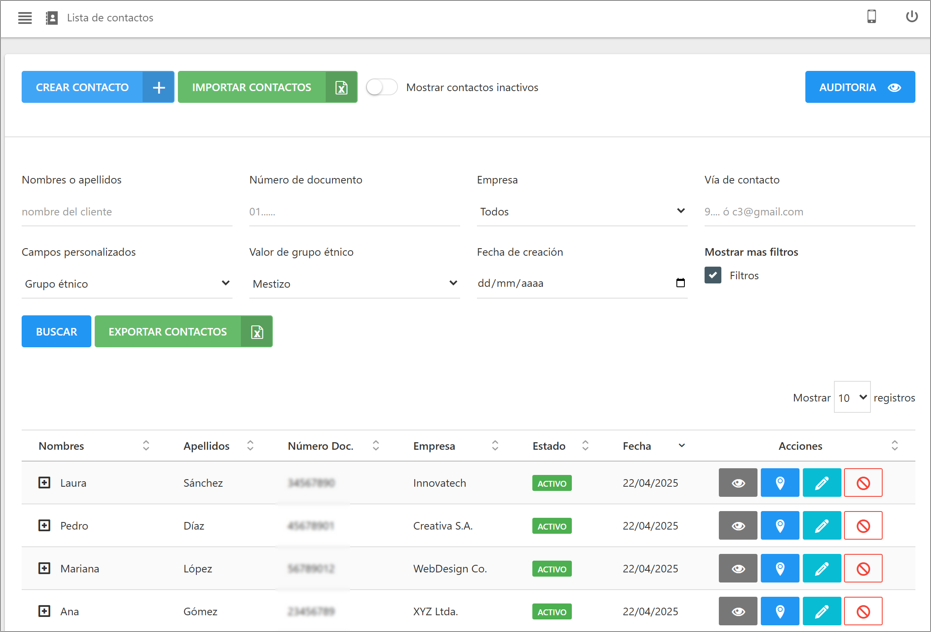Uncheck the Filtros checkbox
Screen dimensions: 931x632
click(x=713, y=275)
